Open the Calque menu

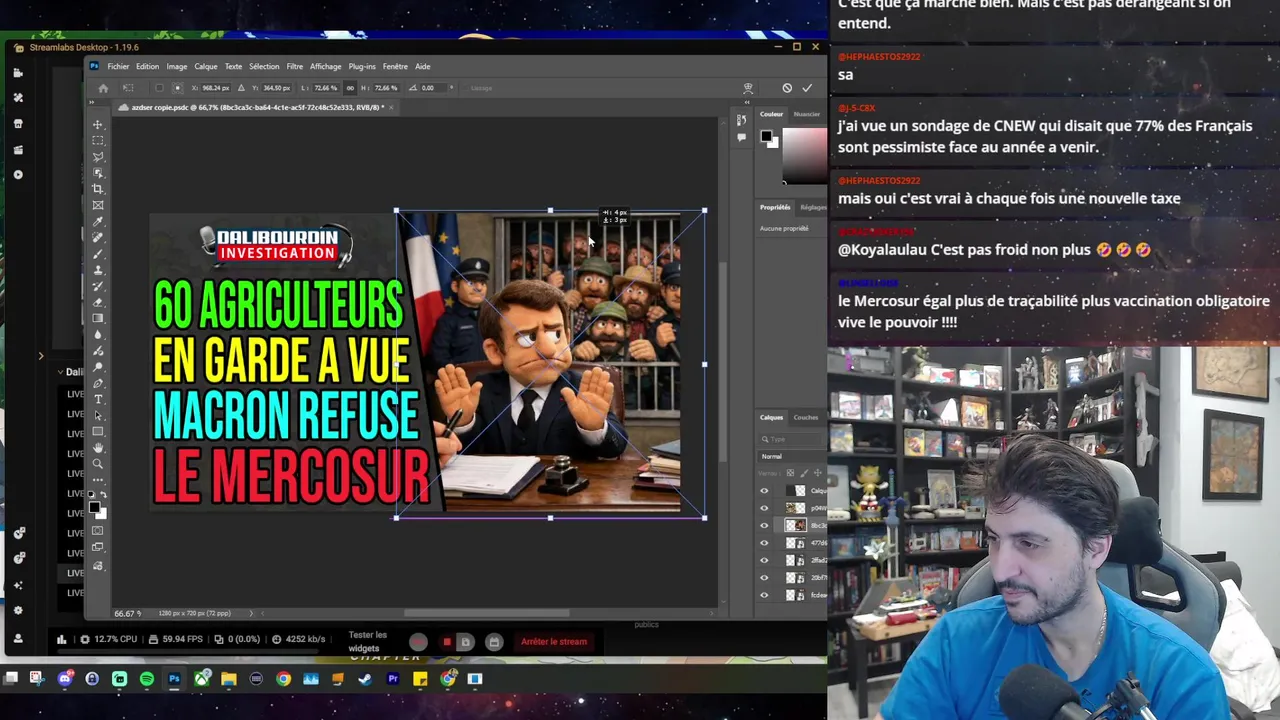[x=206, y=66]
